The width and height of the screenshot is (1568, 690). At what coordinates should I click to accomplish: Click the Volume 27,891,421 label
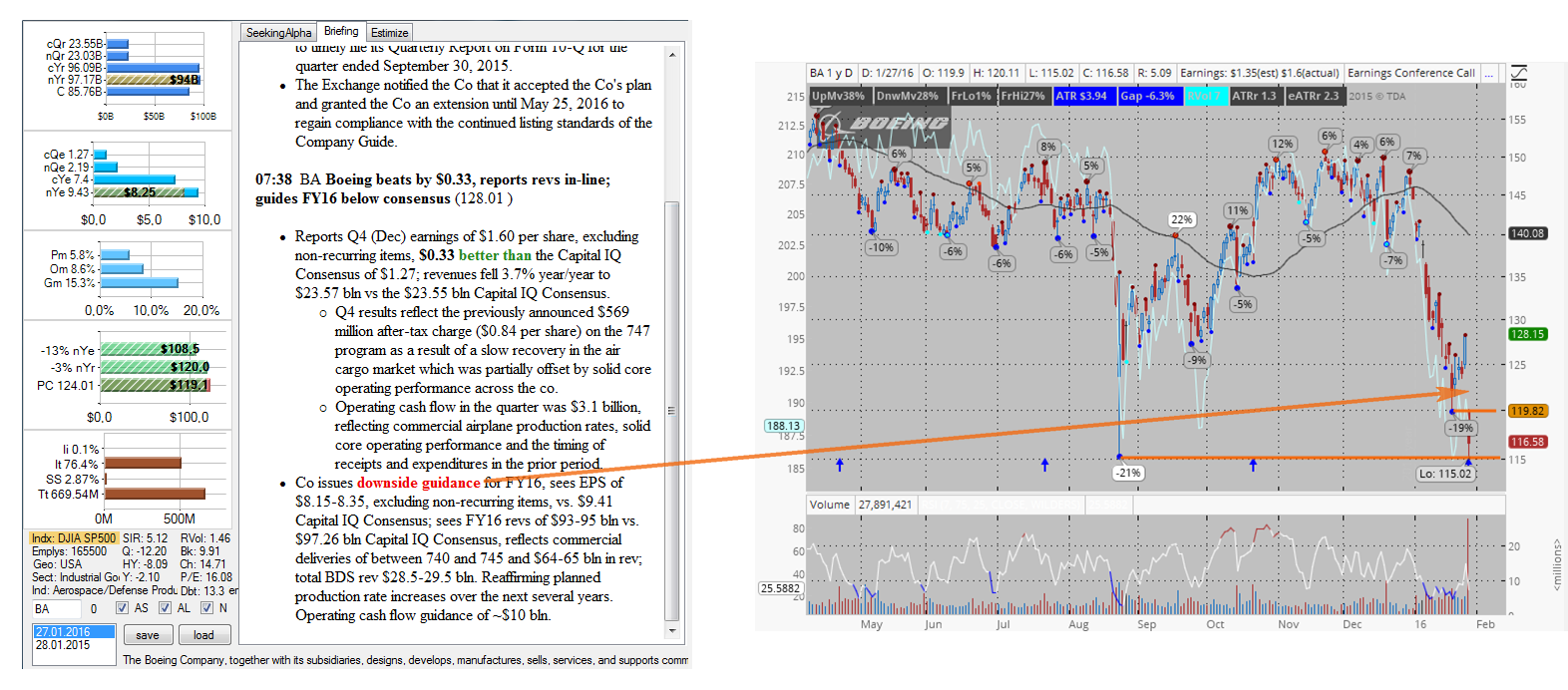pyautogui.click(x=861, y=505)
